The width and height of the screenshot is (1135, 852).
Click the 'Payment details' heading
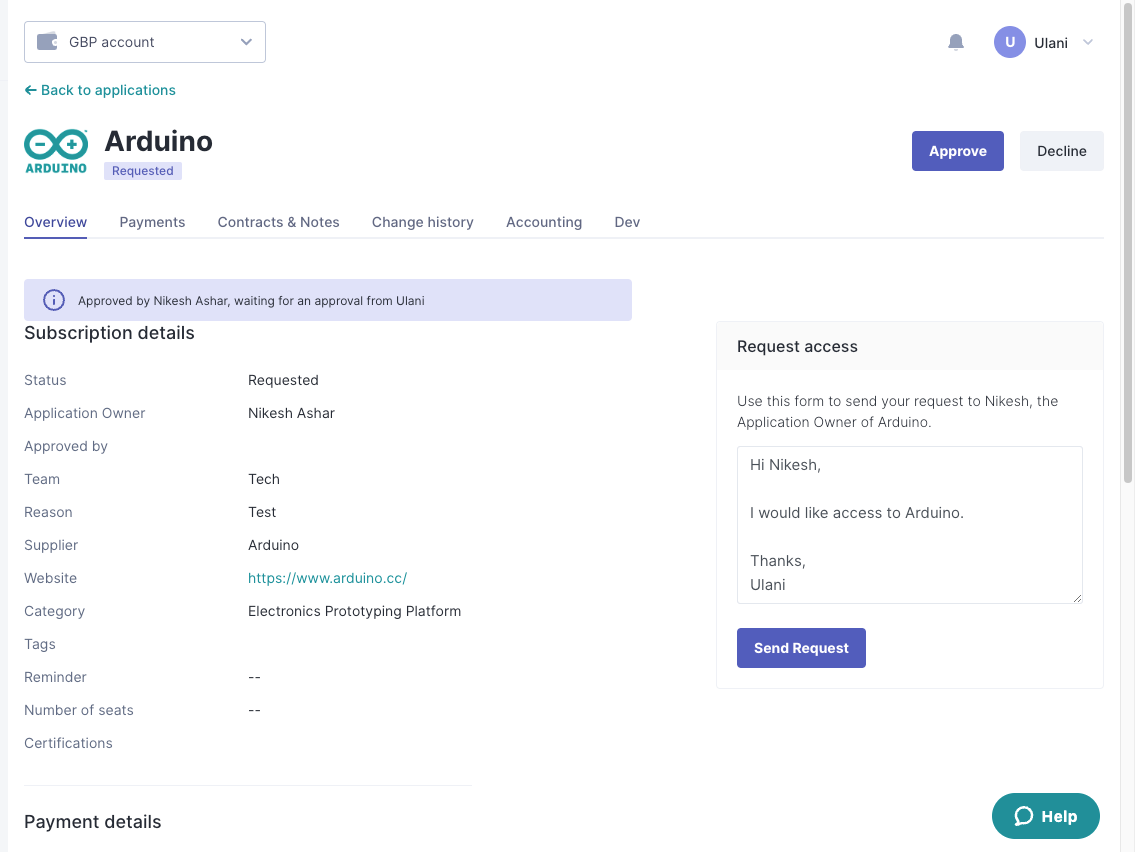93,822
